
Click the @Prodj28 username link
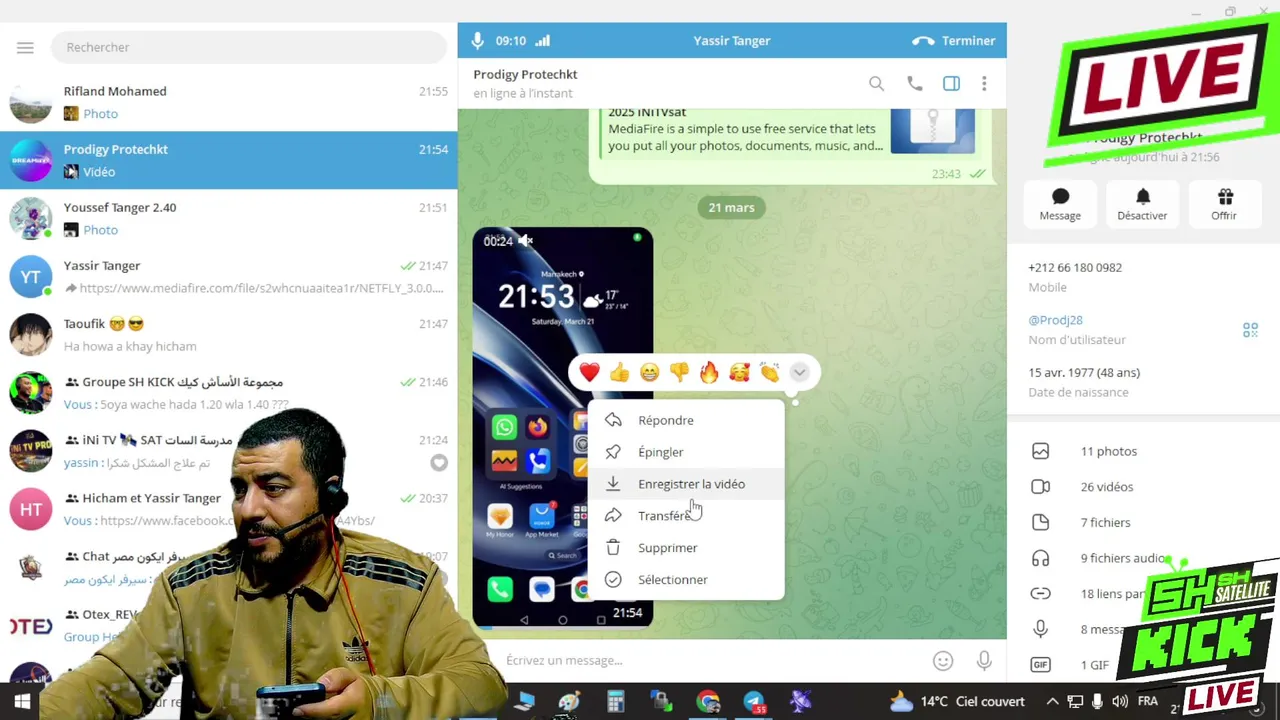click(x=1055, y=320)
